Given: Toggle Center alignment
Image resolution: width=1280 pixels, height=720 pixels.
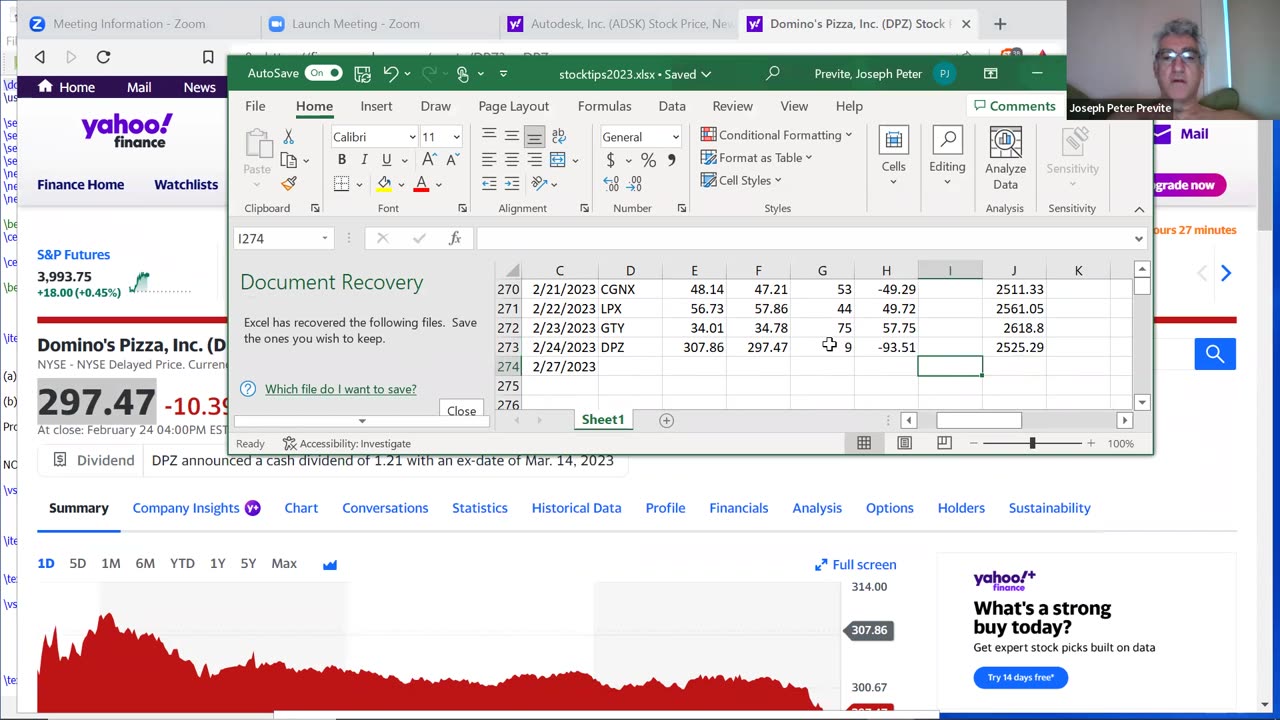Looking at the screenshot, I should (512, 160).
